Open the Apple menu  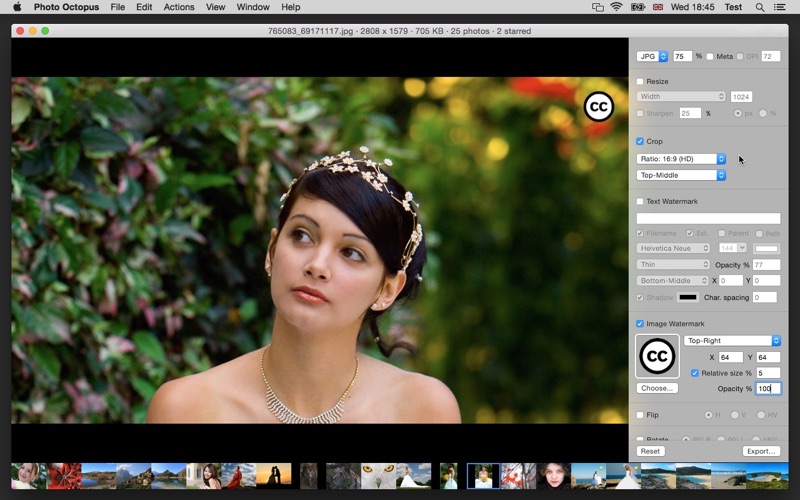coord(17,7)
